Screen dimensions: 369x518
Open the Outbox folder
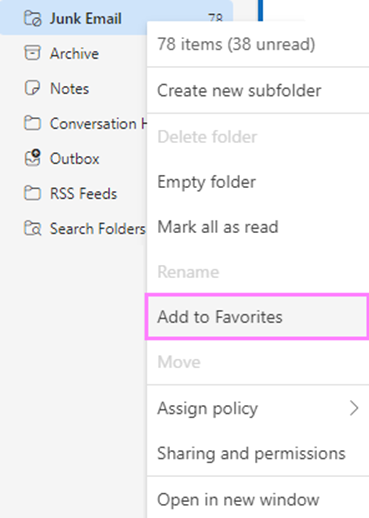click(x=73, y=158)
